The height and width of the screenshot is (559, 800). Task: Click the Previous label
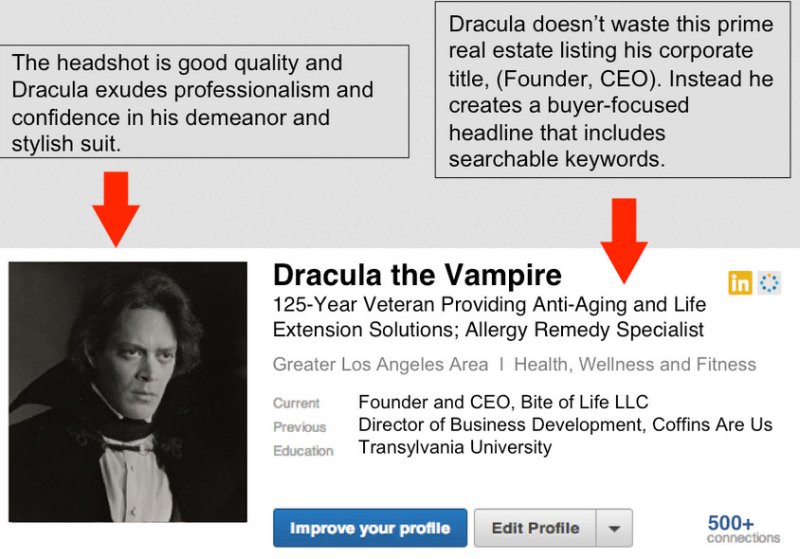pyautogui.click(x=299, y=427)
